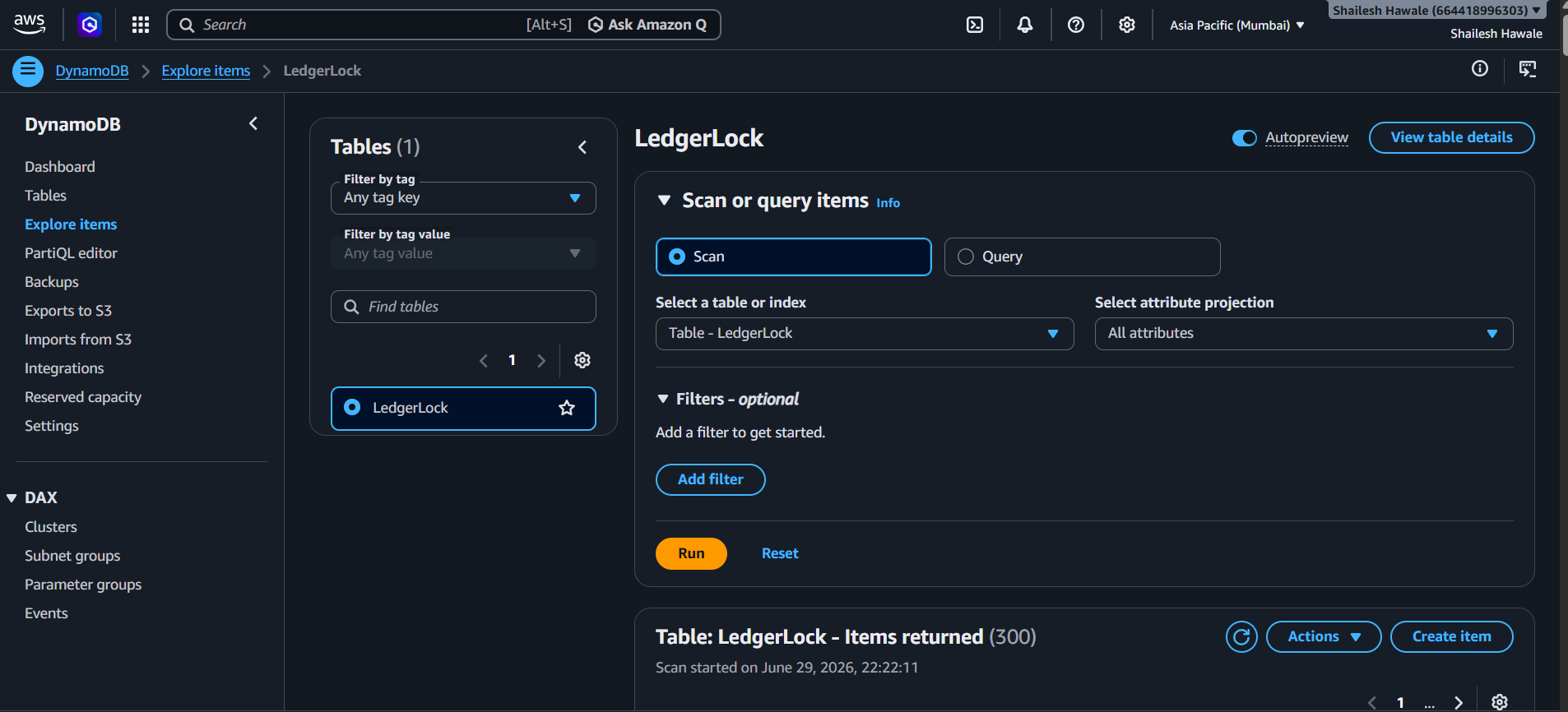Open Parameter groups in the sidebar
1568x712 pixels.
click(x=83, y=585)
